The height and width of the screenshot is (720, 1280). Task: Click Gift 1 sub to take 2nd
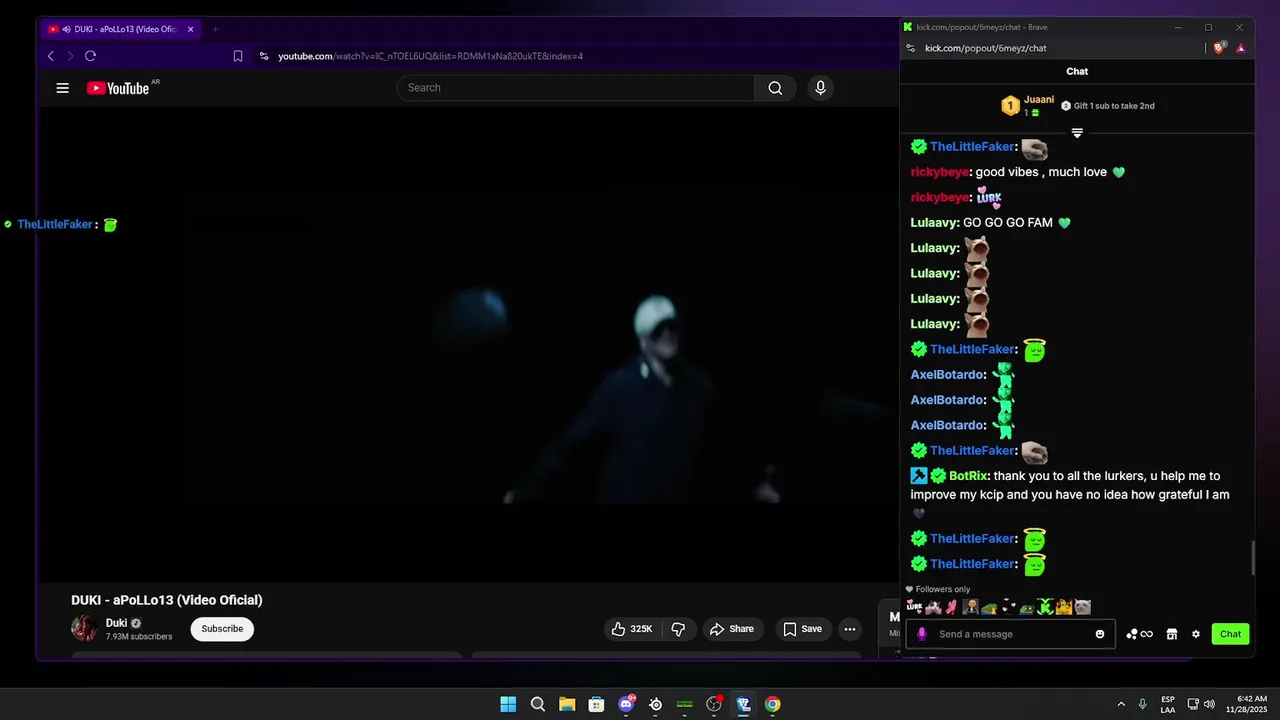tap(1108, 106)
